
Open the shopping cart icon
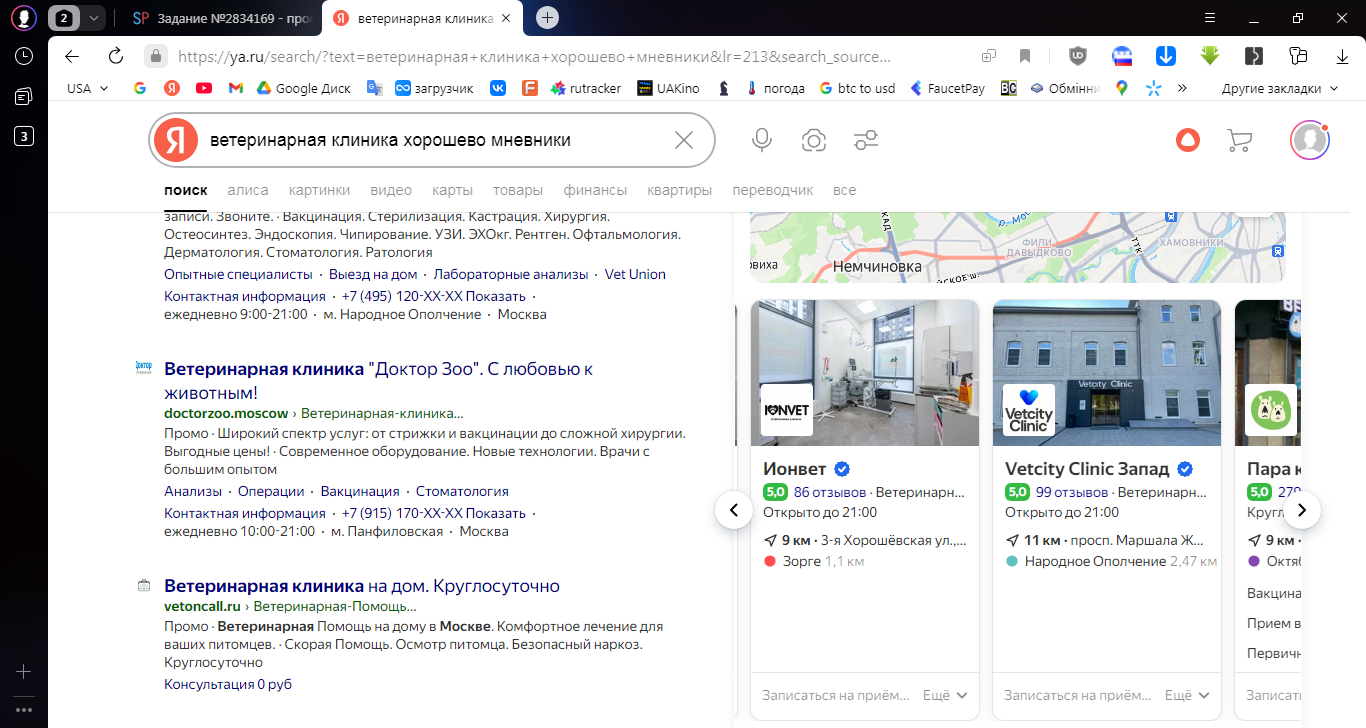[1239, 140]
